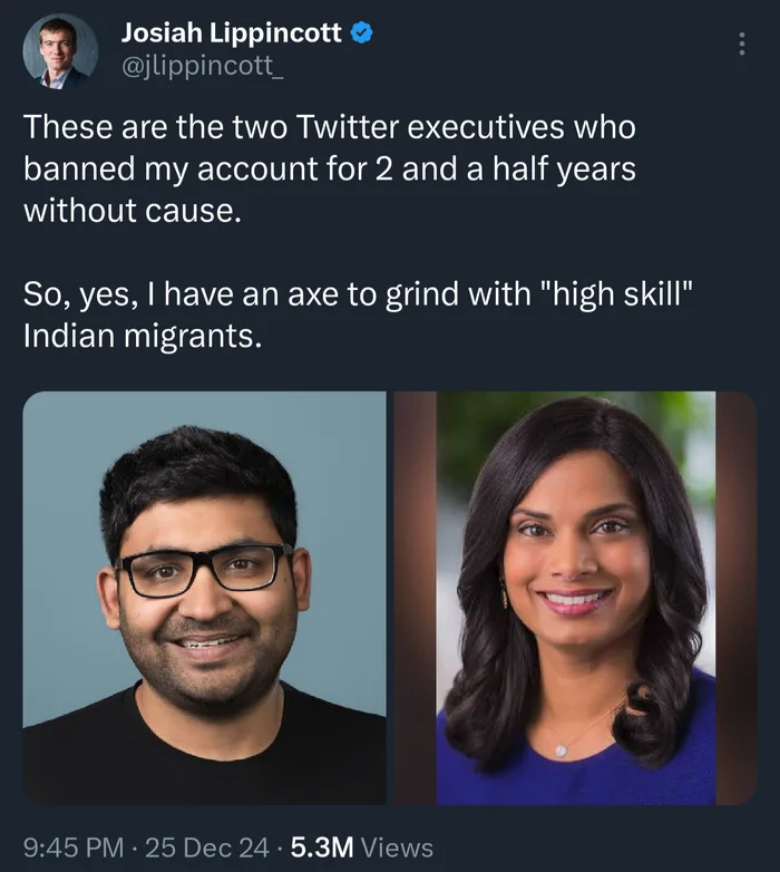
Task: Open the 5.3M Views count
Action: tap(361, 848)
